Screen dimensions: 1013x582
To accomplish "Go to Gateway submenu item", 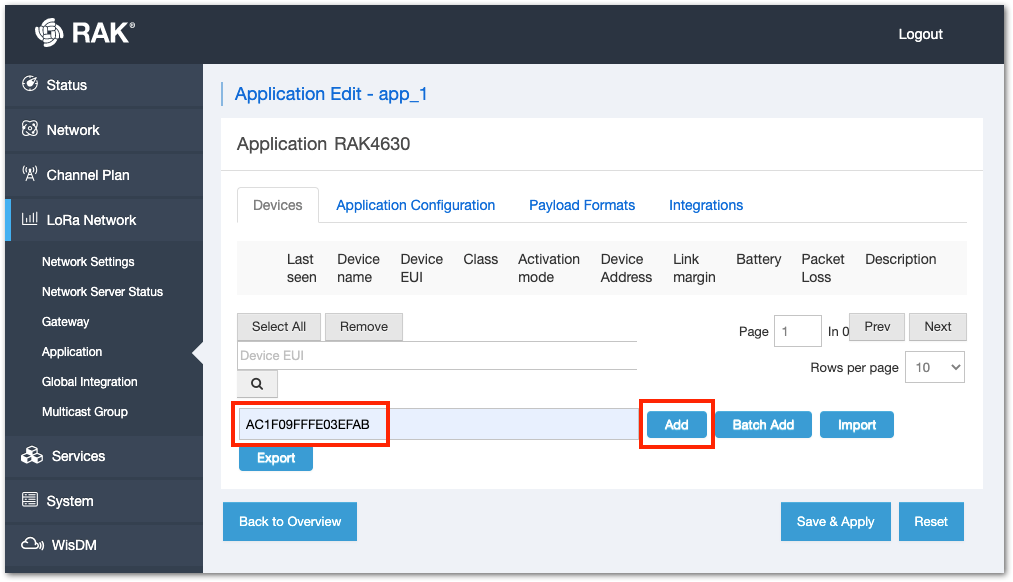I will coord(65,322).
